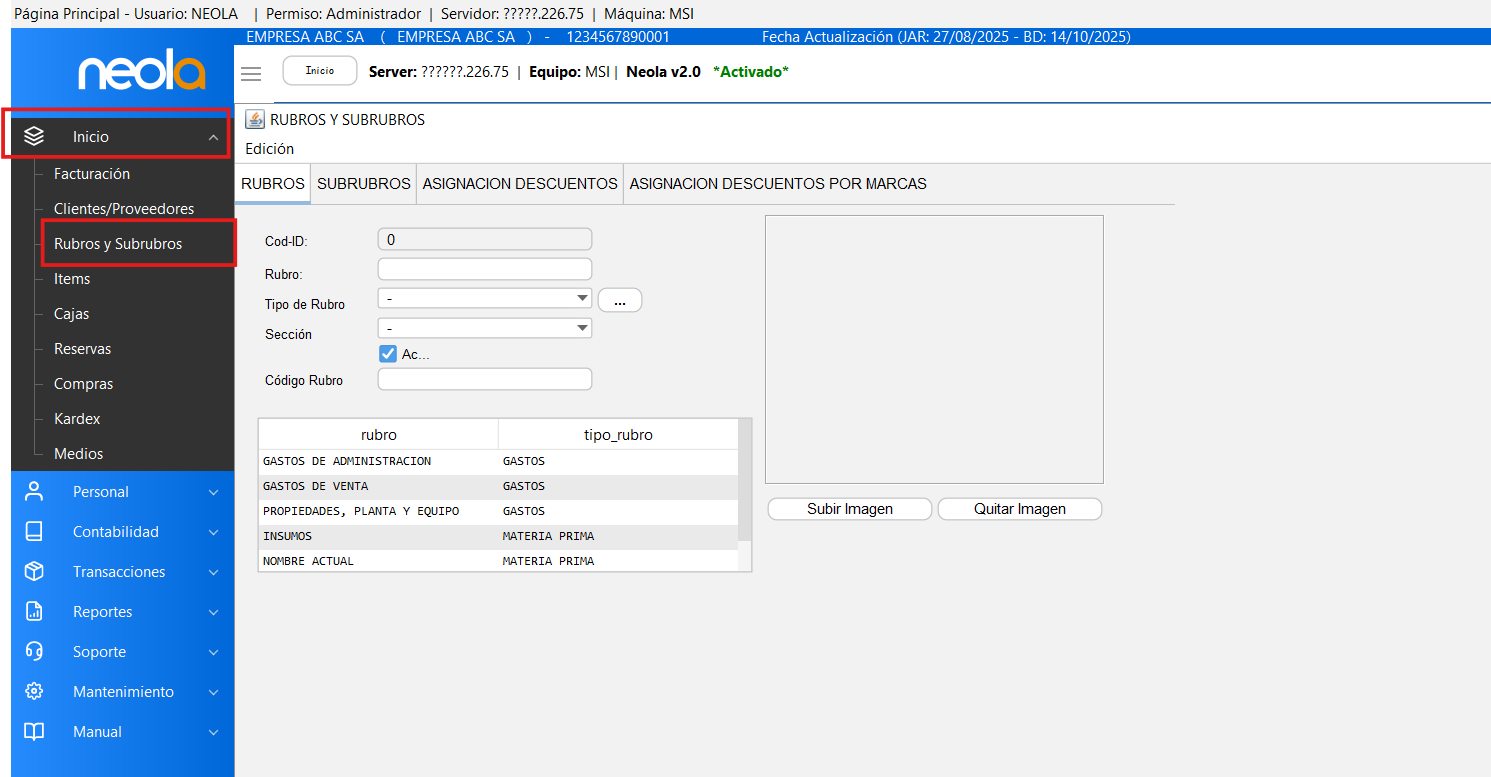Click the Subir Imagen button
This screenshot has height=777, width=1491.
pos(849,509)
